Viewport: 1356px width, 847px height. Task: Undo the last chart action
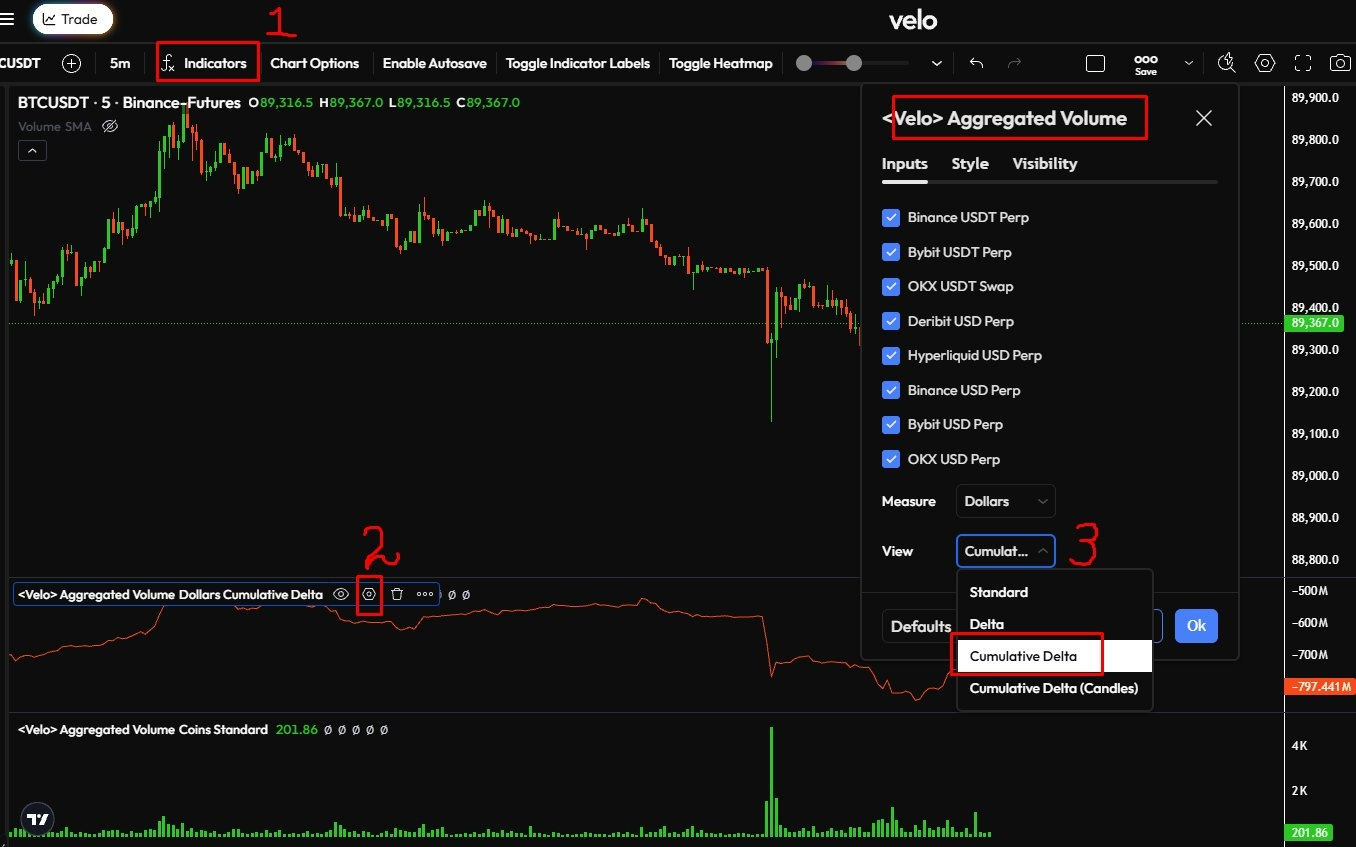pos(977,63)
